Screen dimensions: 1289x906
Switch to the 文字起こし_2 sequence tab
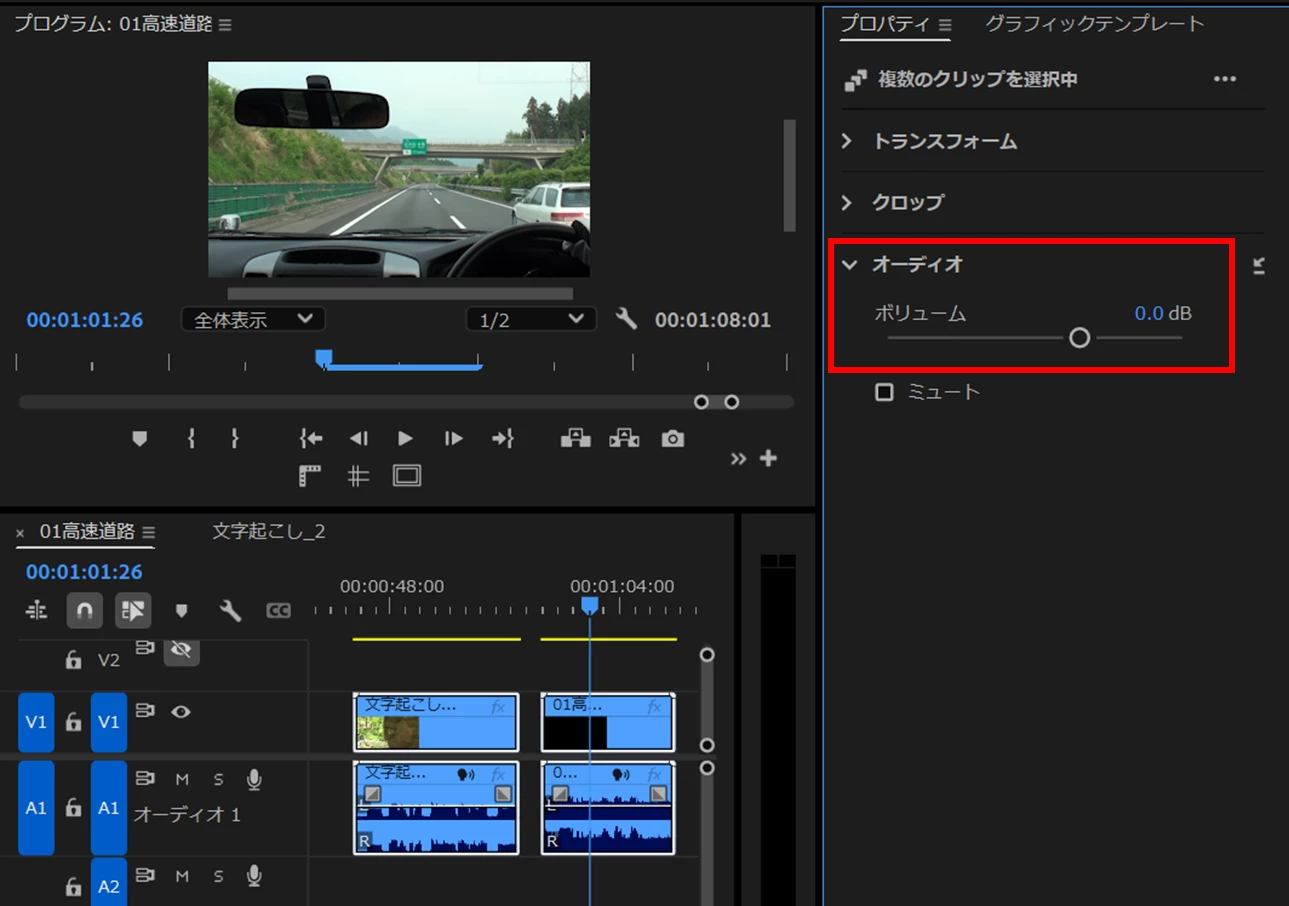pyautogui.click(x=269, y=532)
